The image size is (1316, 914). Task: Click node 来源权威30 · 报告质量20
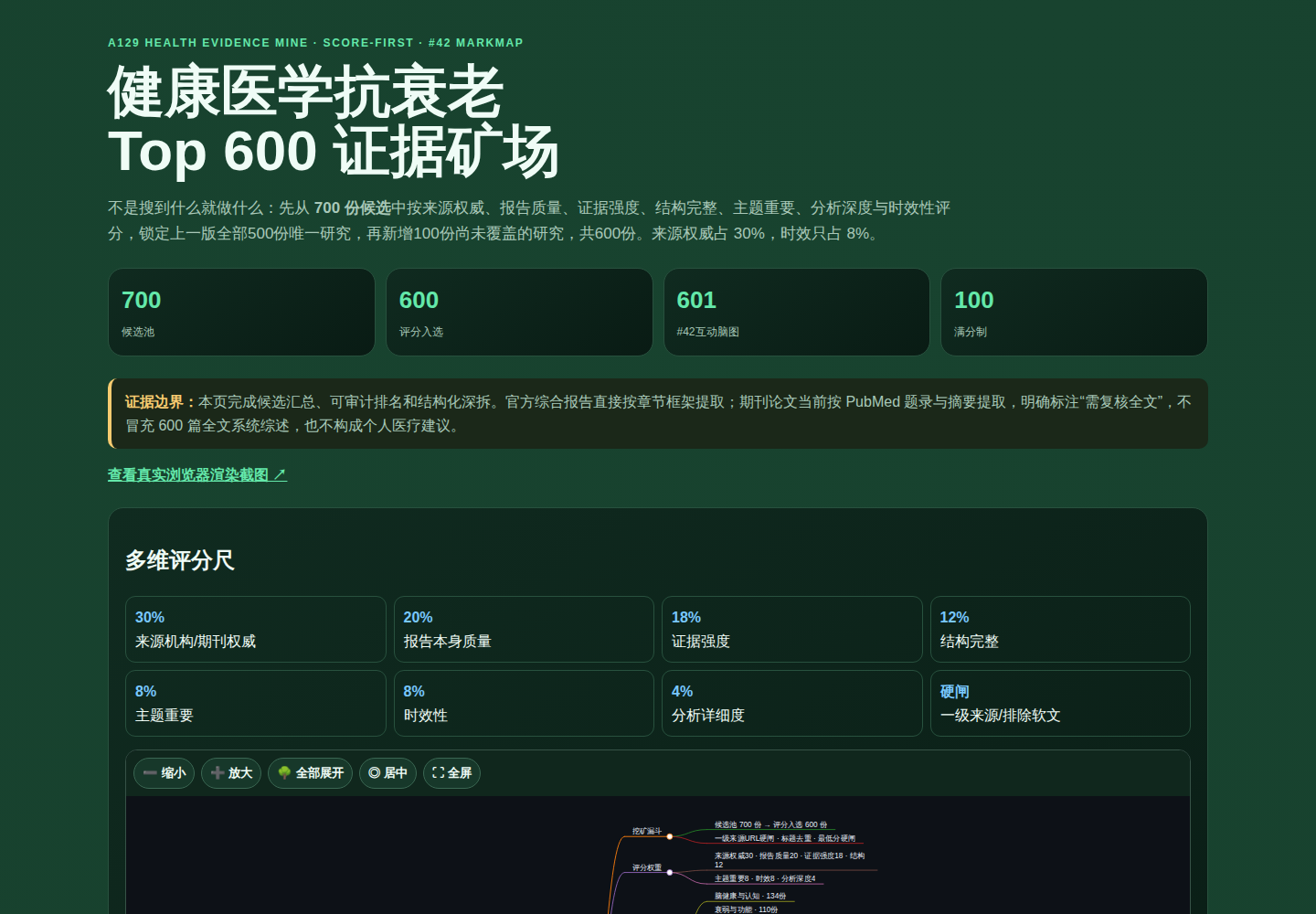click(x=790, y=860)
